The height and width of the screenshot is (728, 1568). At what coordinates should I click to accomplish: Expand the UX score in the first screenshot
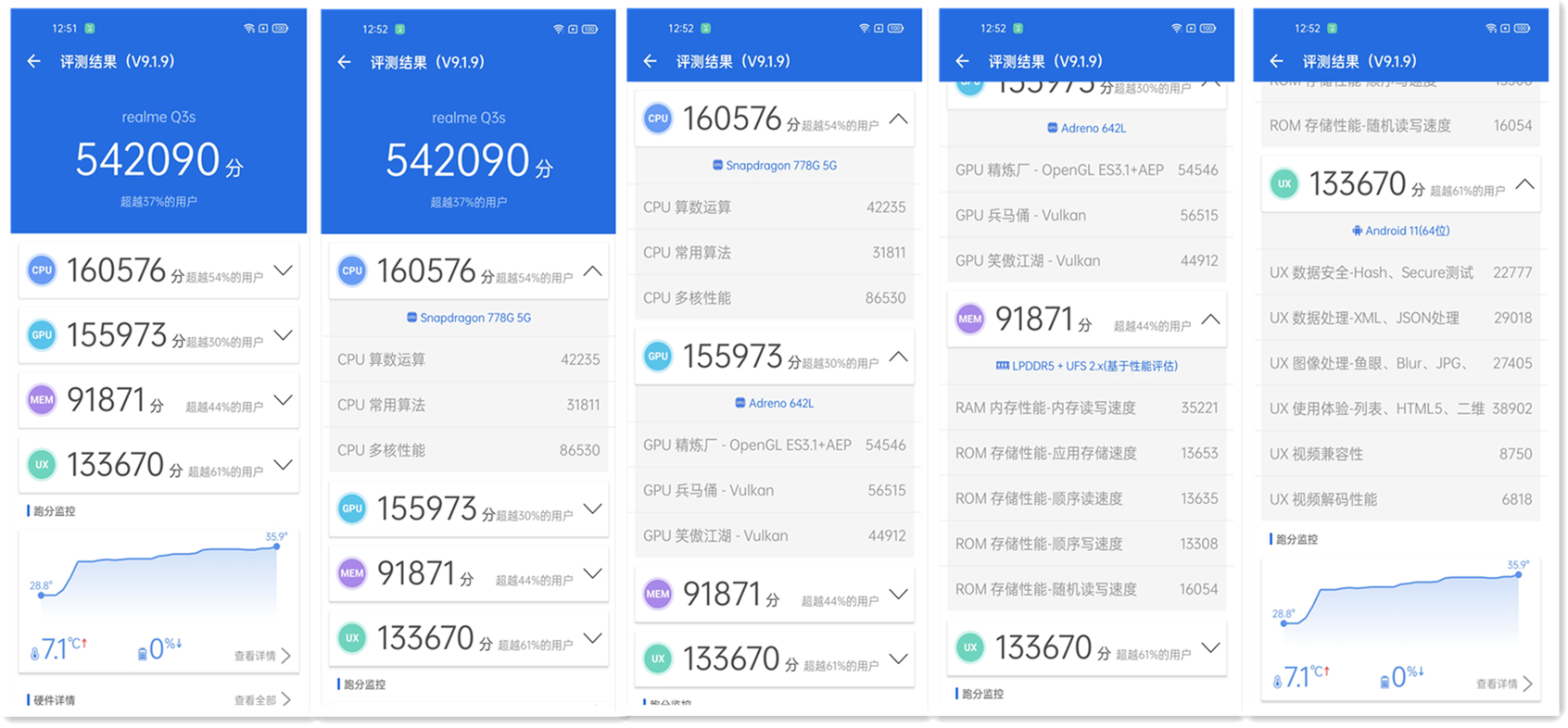coord(284,465)
